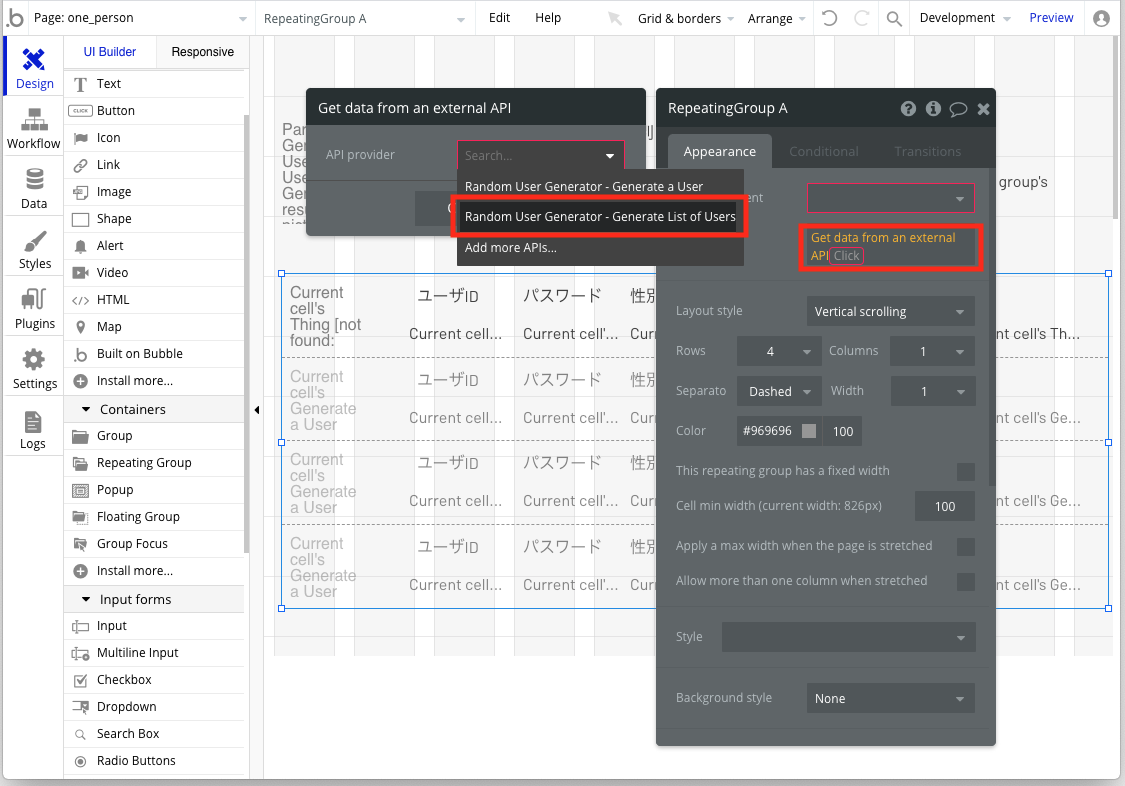Click the undo arrow icon
1125x786 pixels.
point(829,18)
